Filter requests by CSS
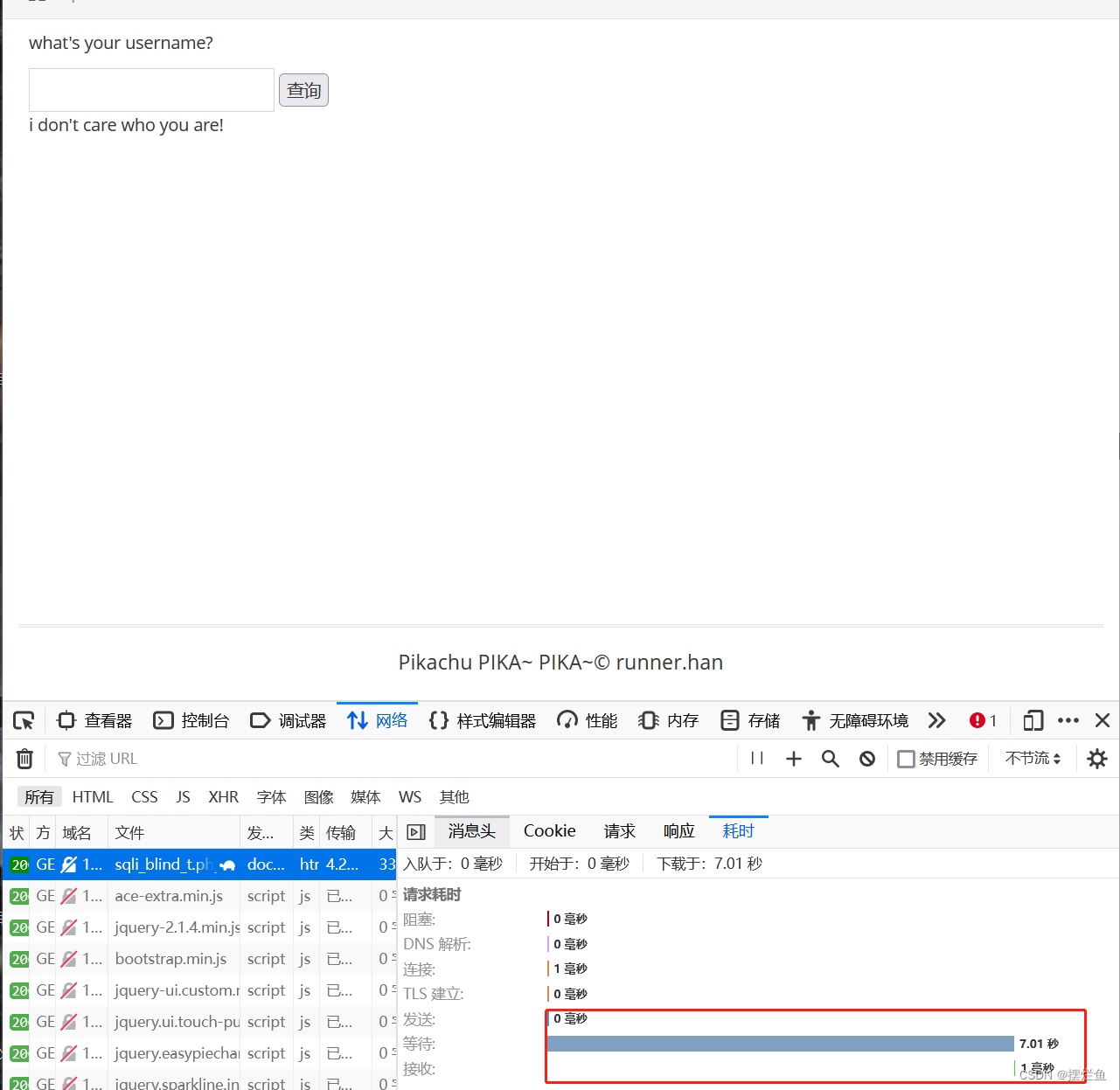Screen dimensions: 1120x1090 click(144, 797)
